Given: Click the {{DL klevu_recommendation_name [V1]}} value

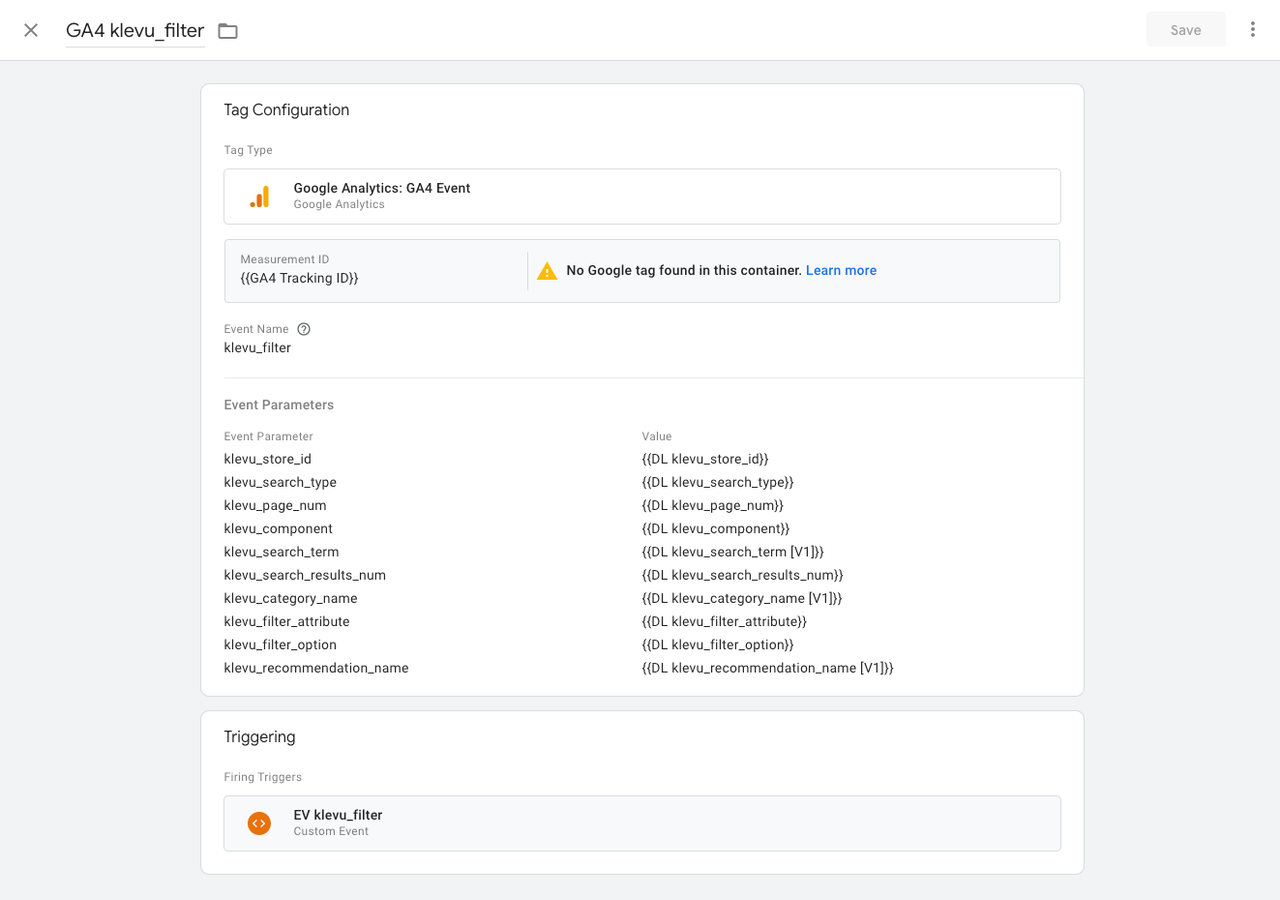Looking at the screenshot, I should pos(768,668).
